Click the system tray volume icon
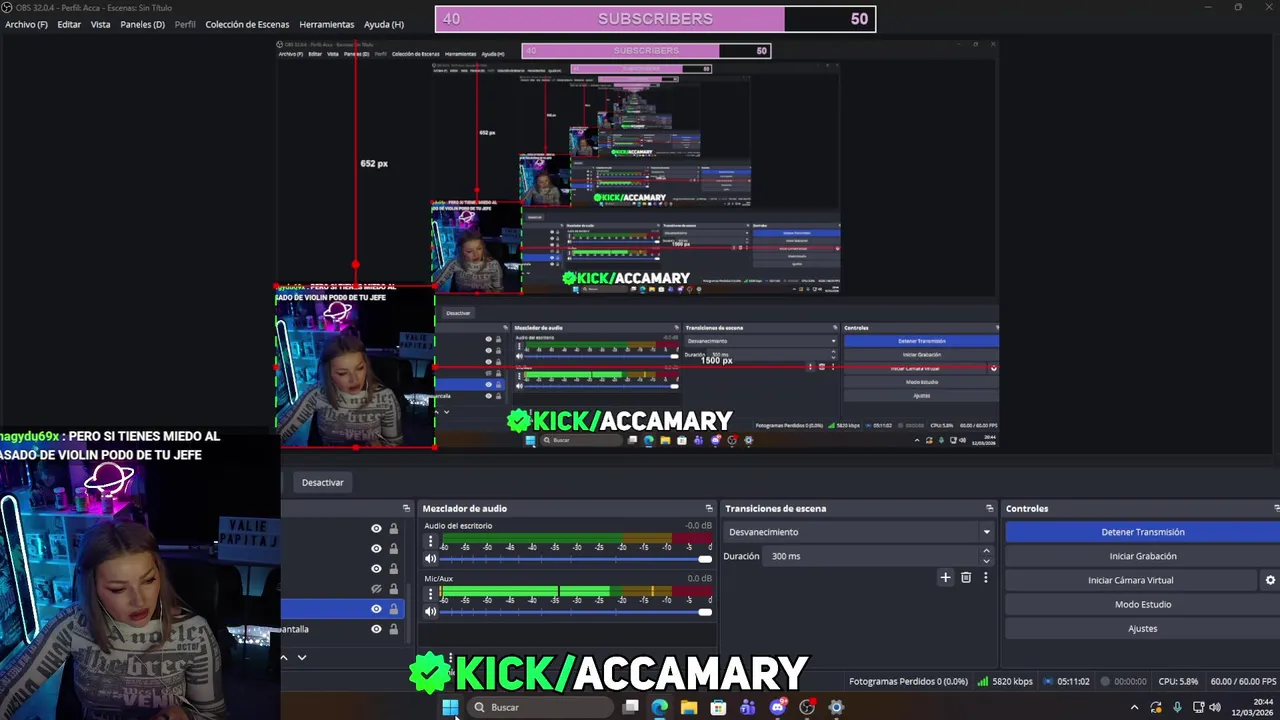 (x=1215, y=707)
